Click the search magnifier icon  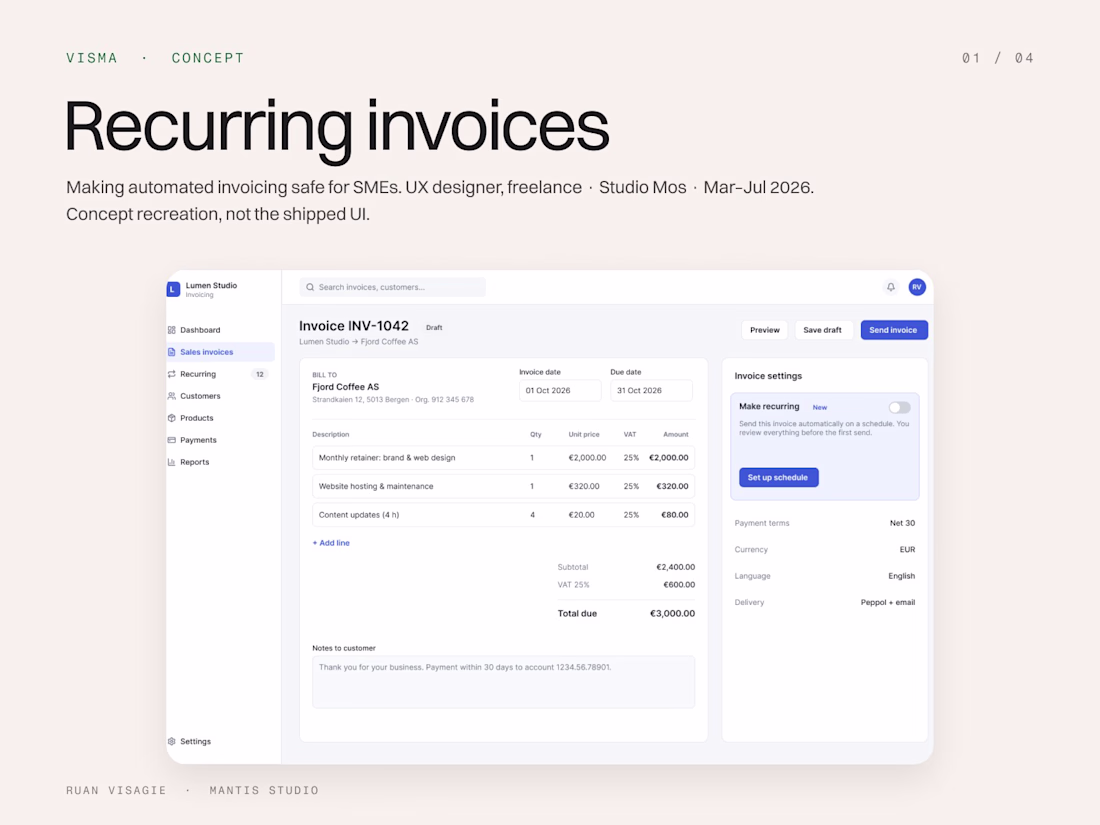coord(310,287)
